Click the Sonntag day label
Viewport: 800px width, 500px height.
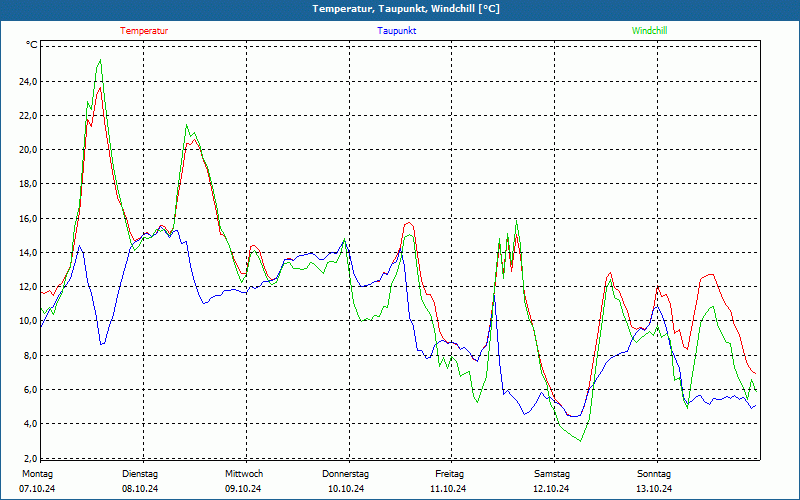tap(654, 473)
